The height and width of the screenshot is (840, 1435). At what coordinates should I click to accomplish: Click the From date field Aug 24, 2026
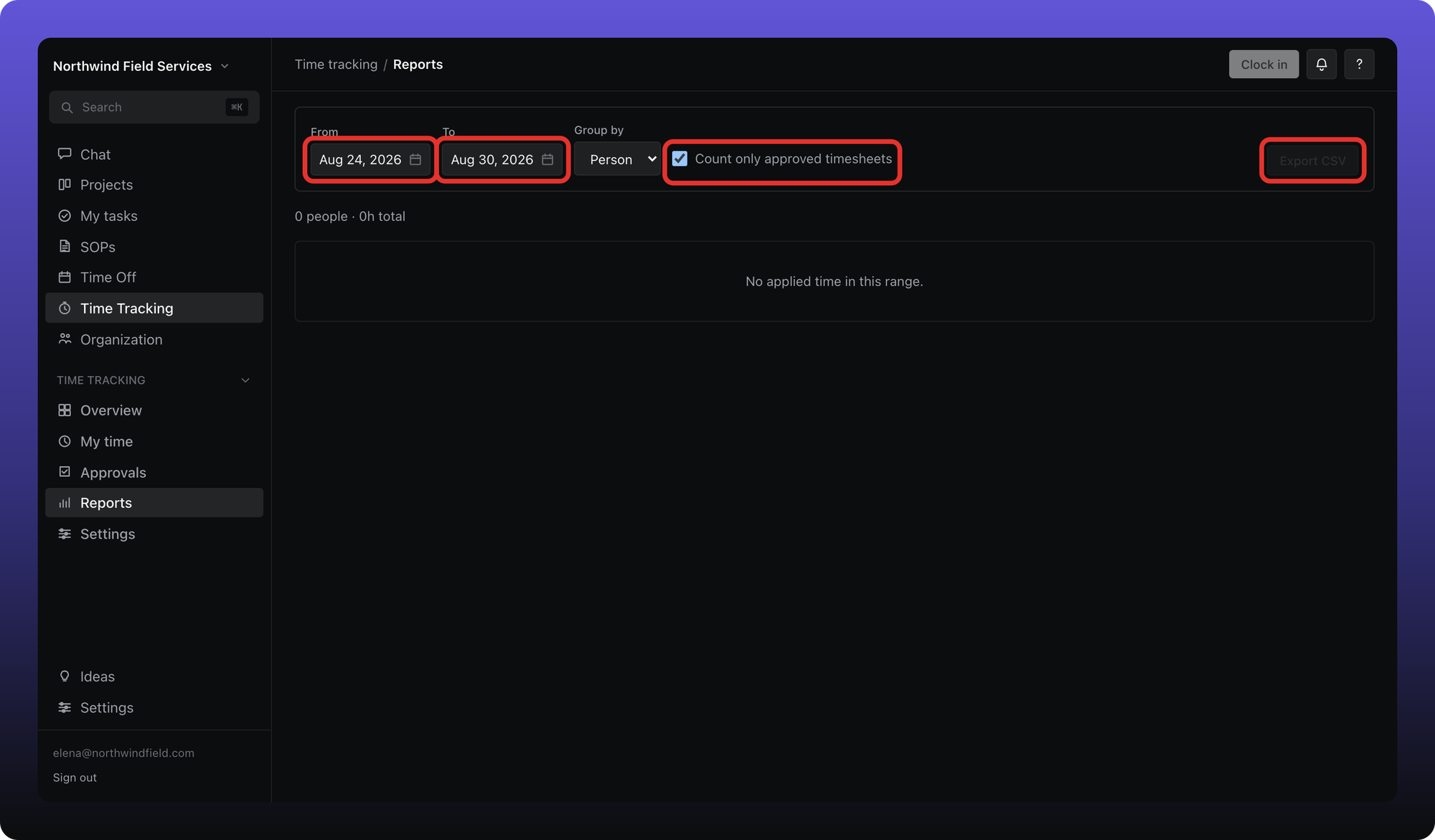(x=370, y=159)
